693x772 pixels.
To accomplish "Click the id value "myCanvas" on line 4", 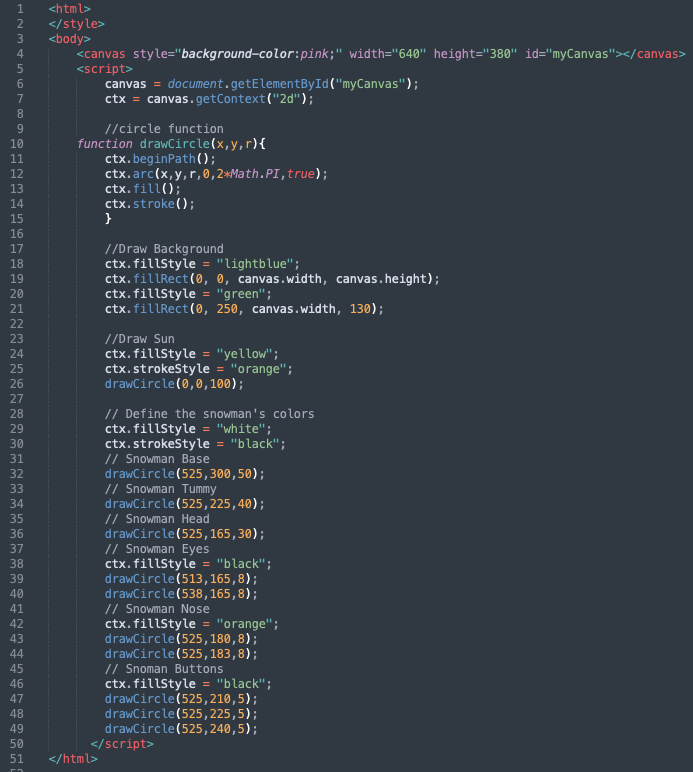I will (580, 54).
